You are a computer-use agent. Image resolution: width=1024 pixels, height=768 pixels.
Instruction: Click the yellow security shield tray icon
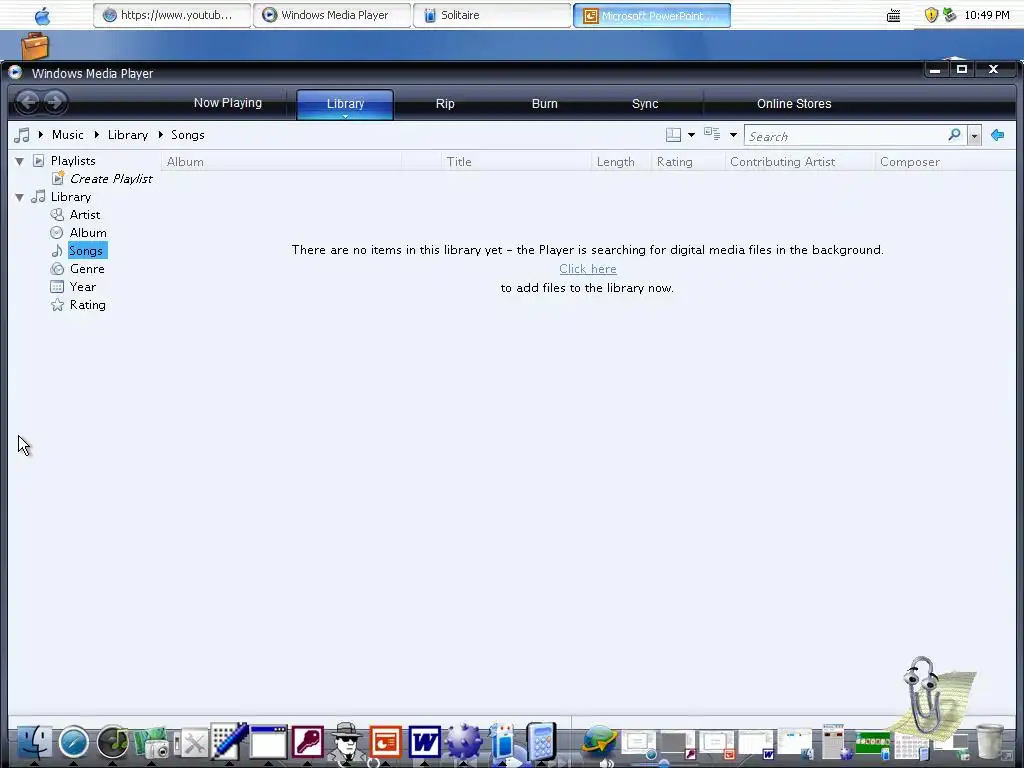click(x=931, y=15)
